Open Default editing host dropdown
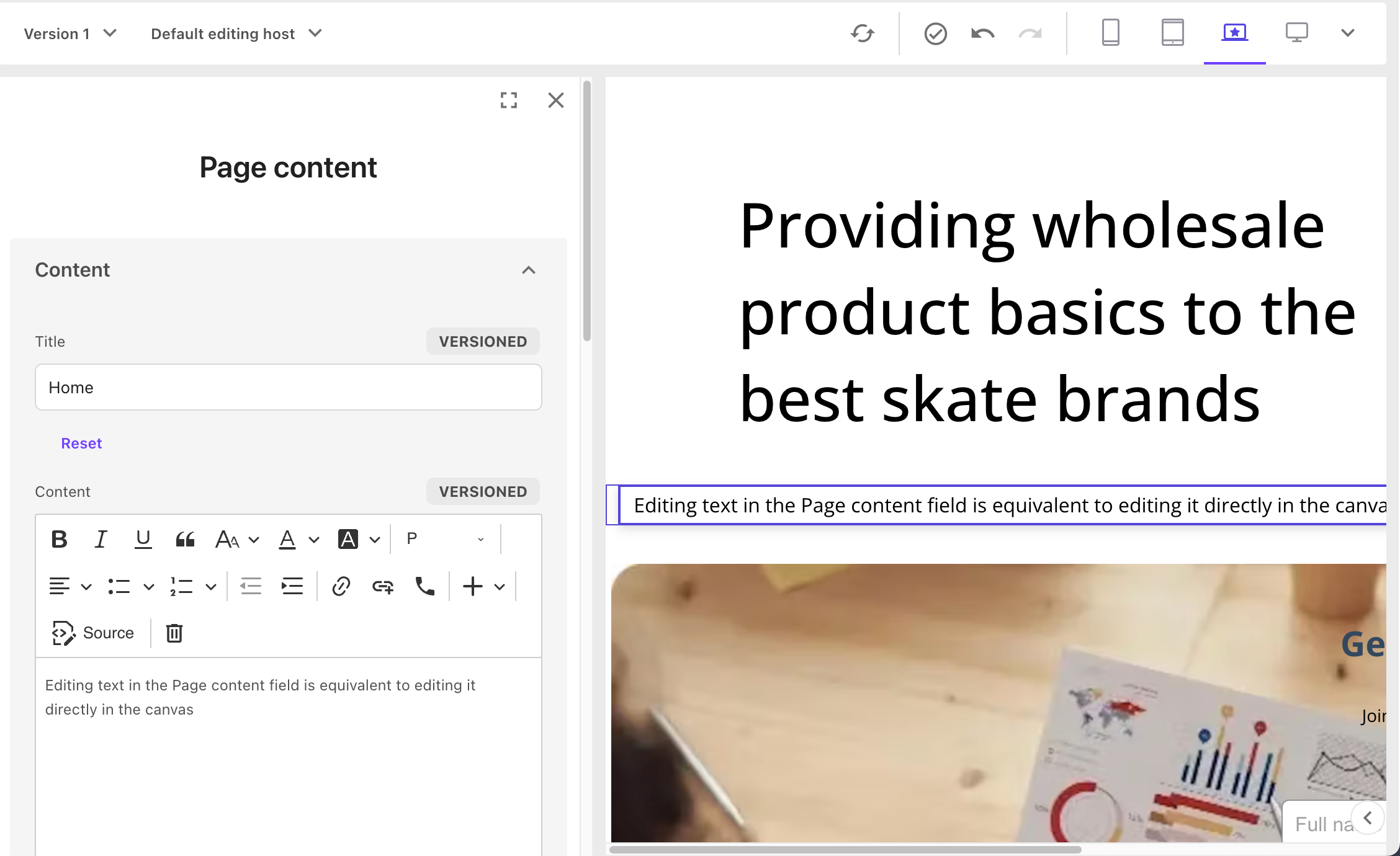Viewport: 1400px width, 856px height. [x=236, y=33]
